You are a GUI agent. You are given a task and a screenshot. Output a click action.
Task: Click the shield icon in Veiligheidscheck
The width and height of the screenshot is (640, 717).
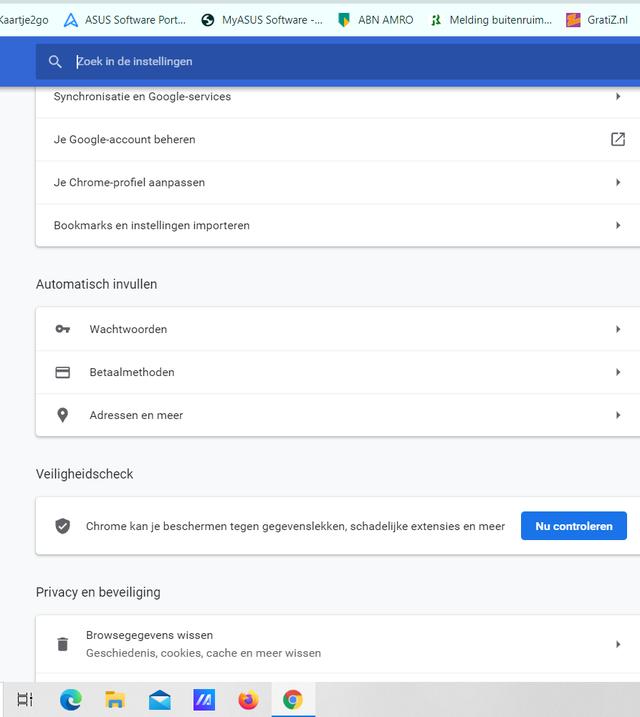(x=63, y=526)
